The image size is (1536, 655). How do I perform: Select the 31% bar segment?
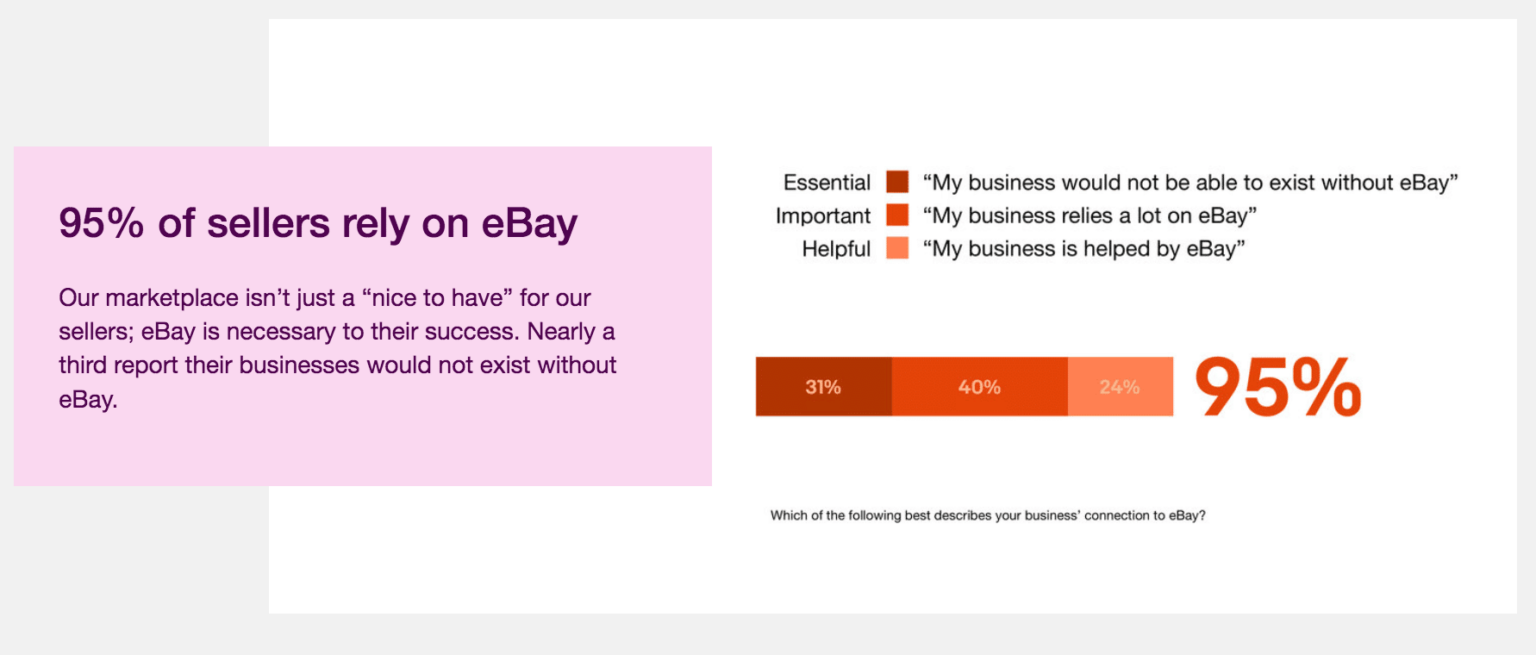(824, 387)
